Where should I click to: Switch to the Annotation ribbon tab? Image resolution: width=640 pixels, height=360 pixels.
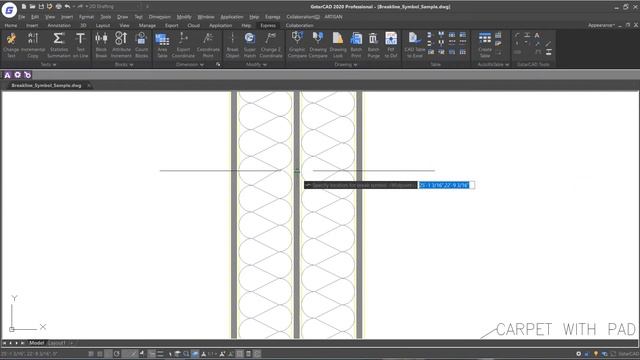click(59, 25)
